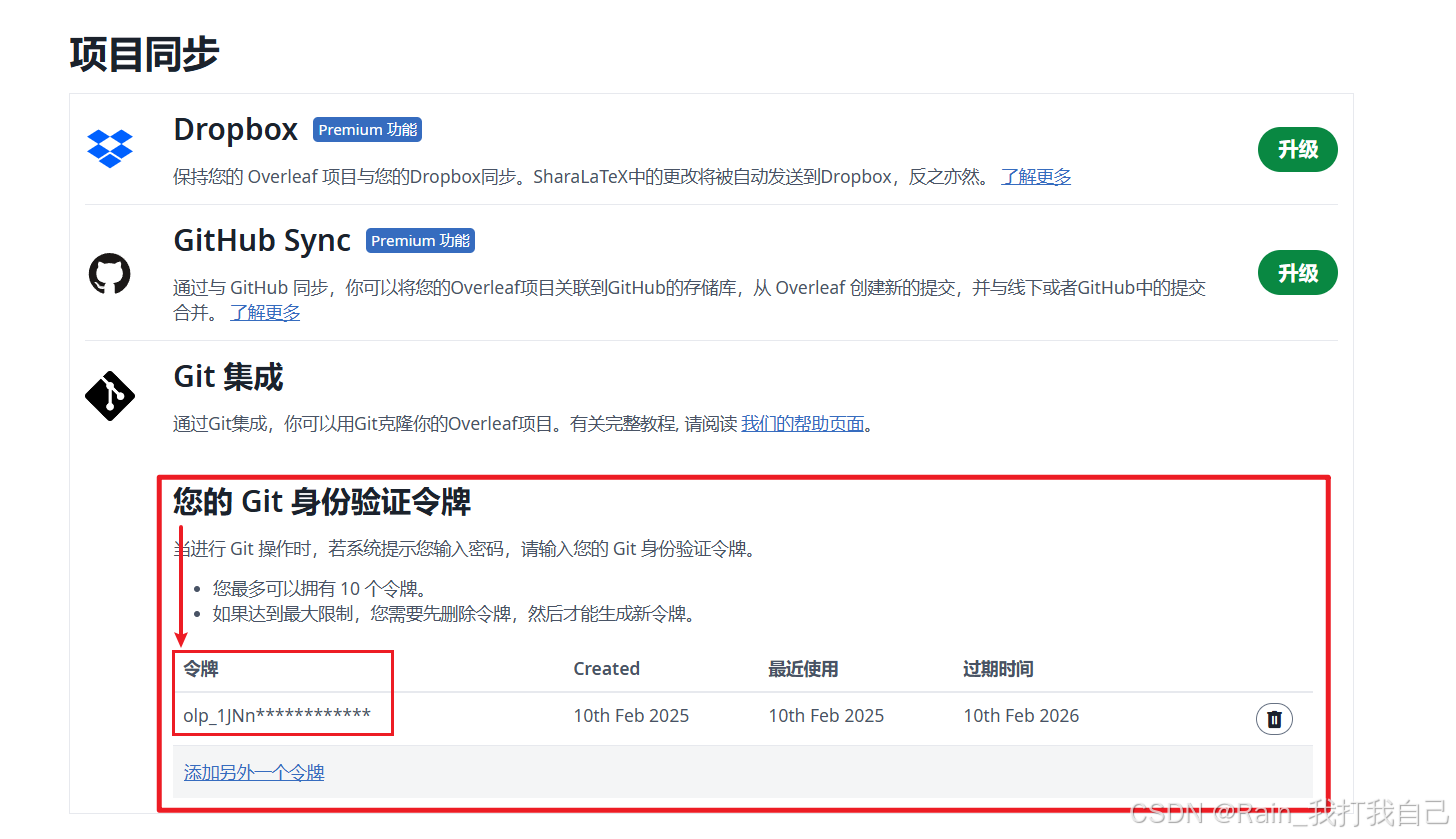Screen dimensions: 1456x839
Task: Click the 最近使用 column header
Action: point(802,668)
